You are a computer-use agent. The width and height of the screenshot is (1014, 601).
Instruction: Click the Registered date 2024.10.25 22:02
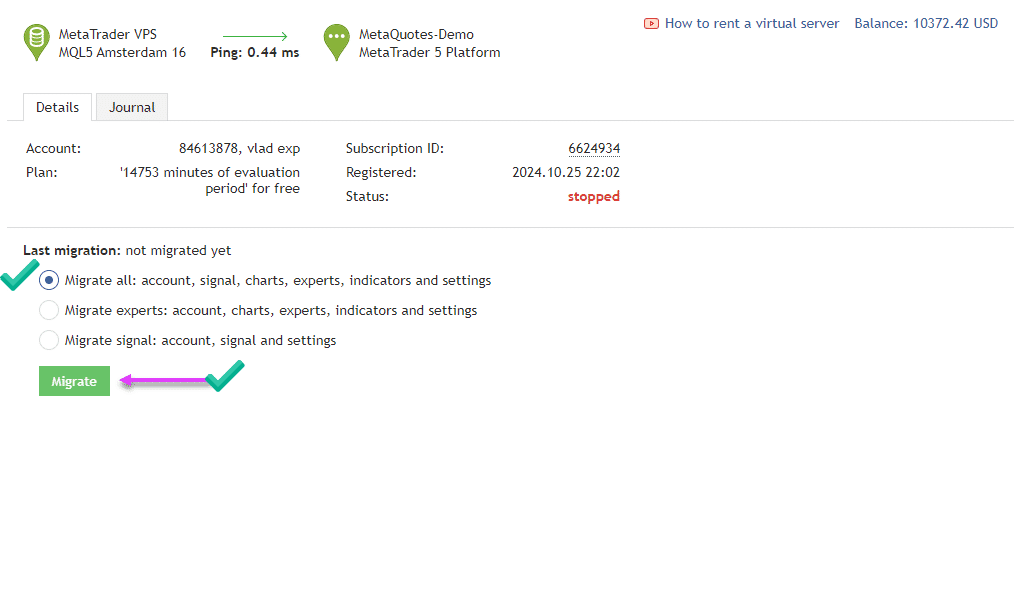coord(566,172)
